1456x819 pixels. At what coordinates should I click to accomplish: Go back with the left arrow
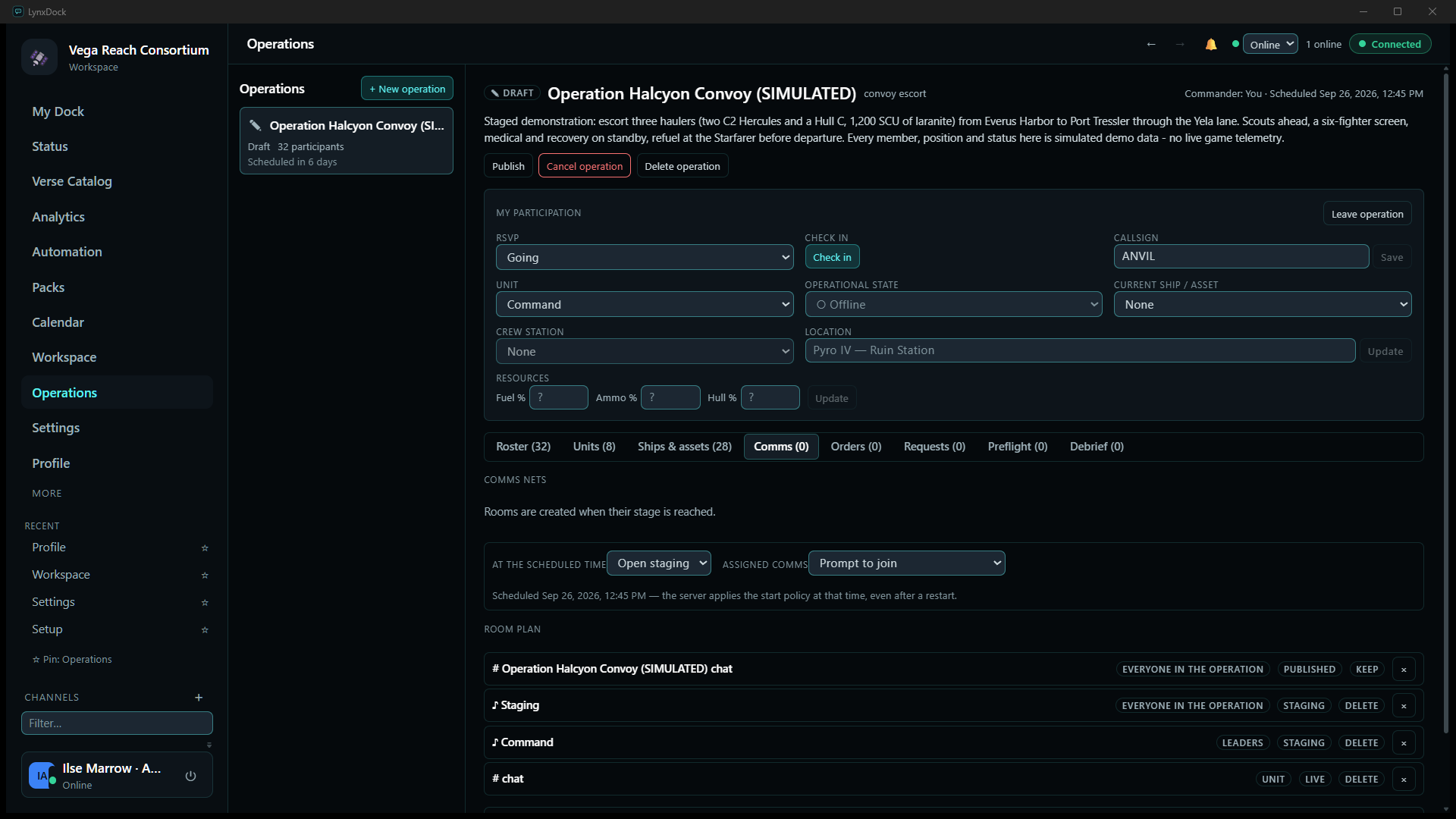coord(1151,45)
